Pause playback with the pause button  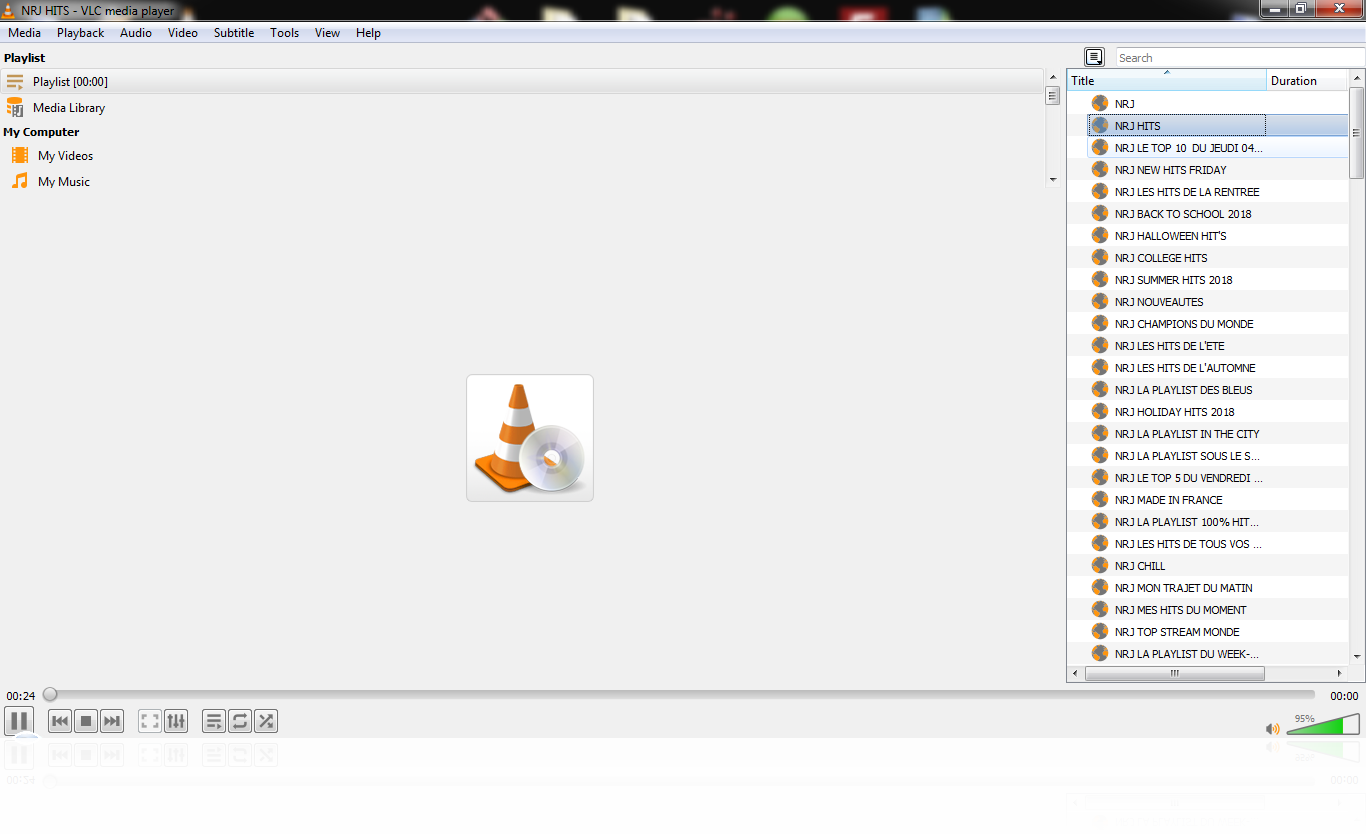tap(19, 721)
